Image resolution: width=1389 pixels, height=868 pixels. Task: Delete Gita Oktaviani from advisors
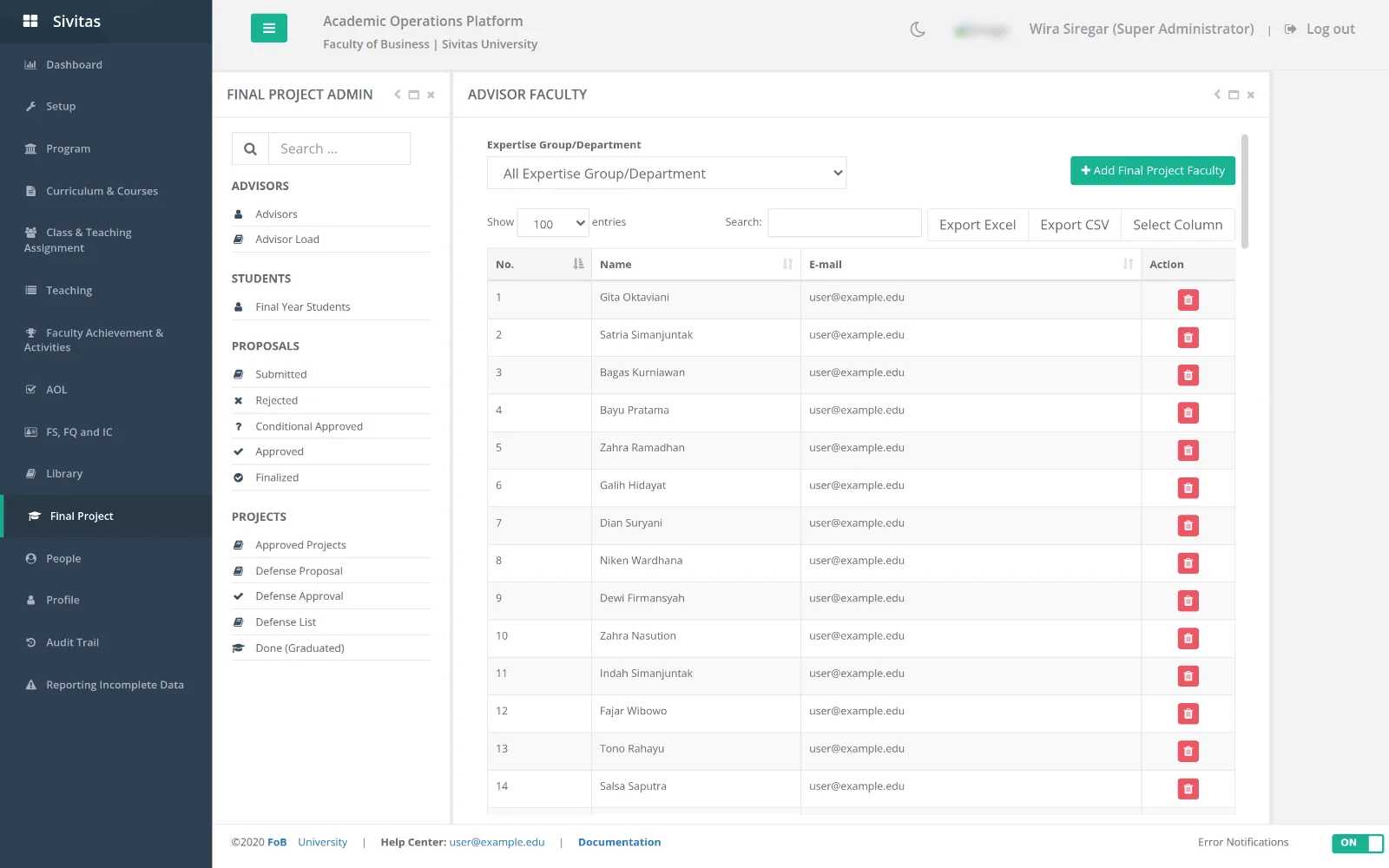(x=1188, y=299)
